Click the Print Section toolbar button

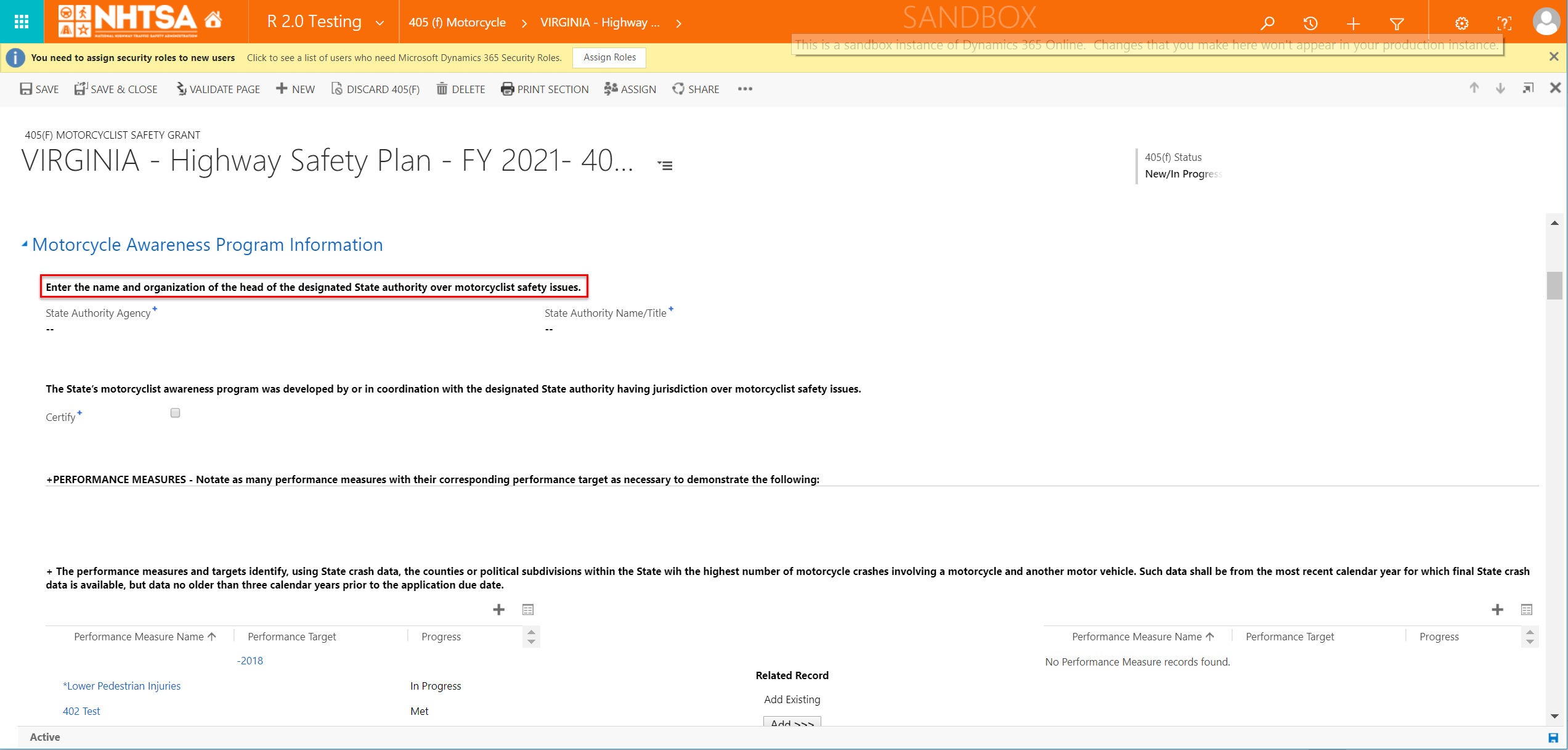(x=545, y=89)
